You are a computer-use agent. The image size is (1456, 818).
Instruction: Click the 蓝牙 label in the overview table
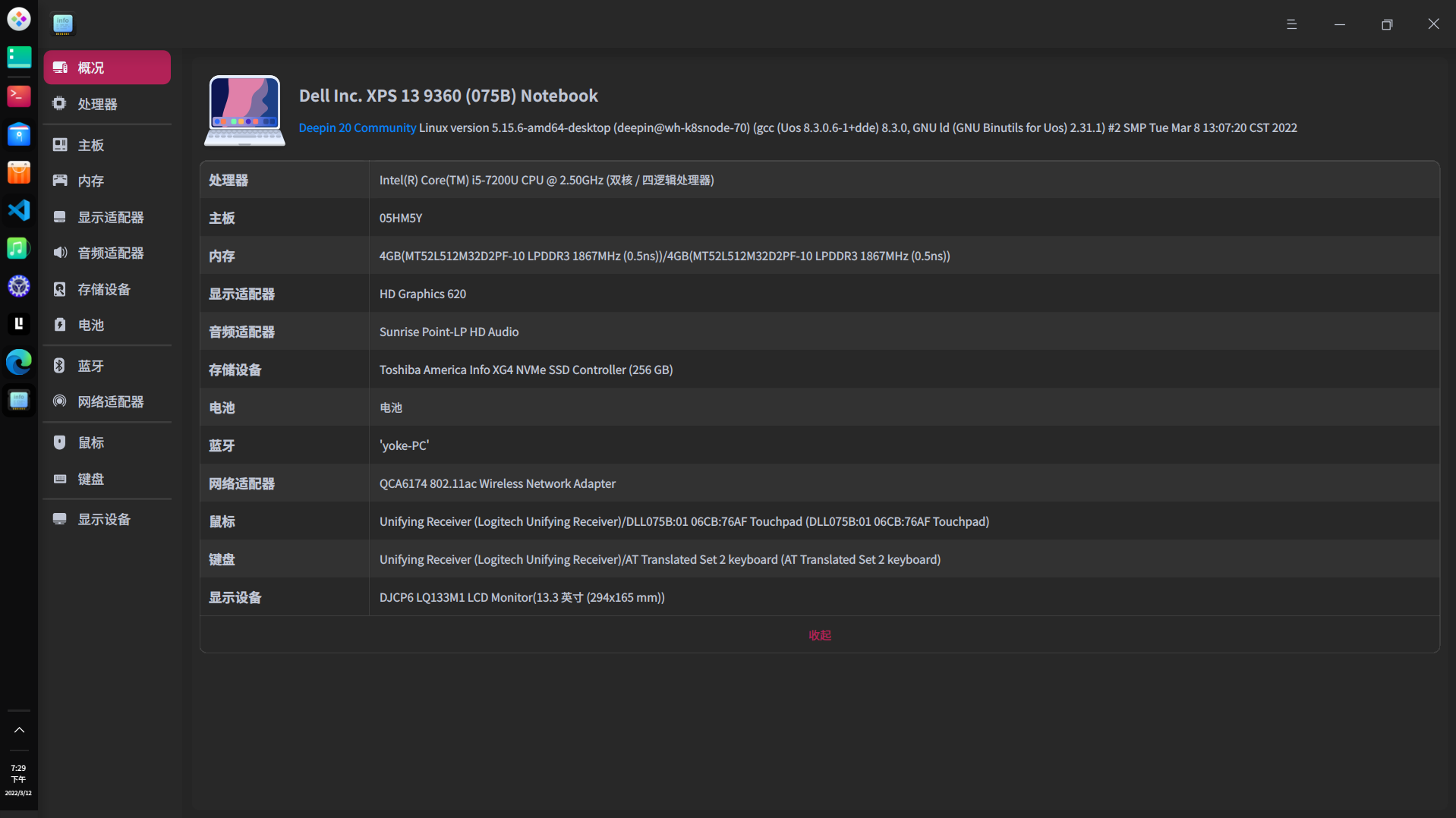click(x=222, y=445)
